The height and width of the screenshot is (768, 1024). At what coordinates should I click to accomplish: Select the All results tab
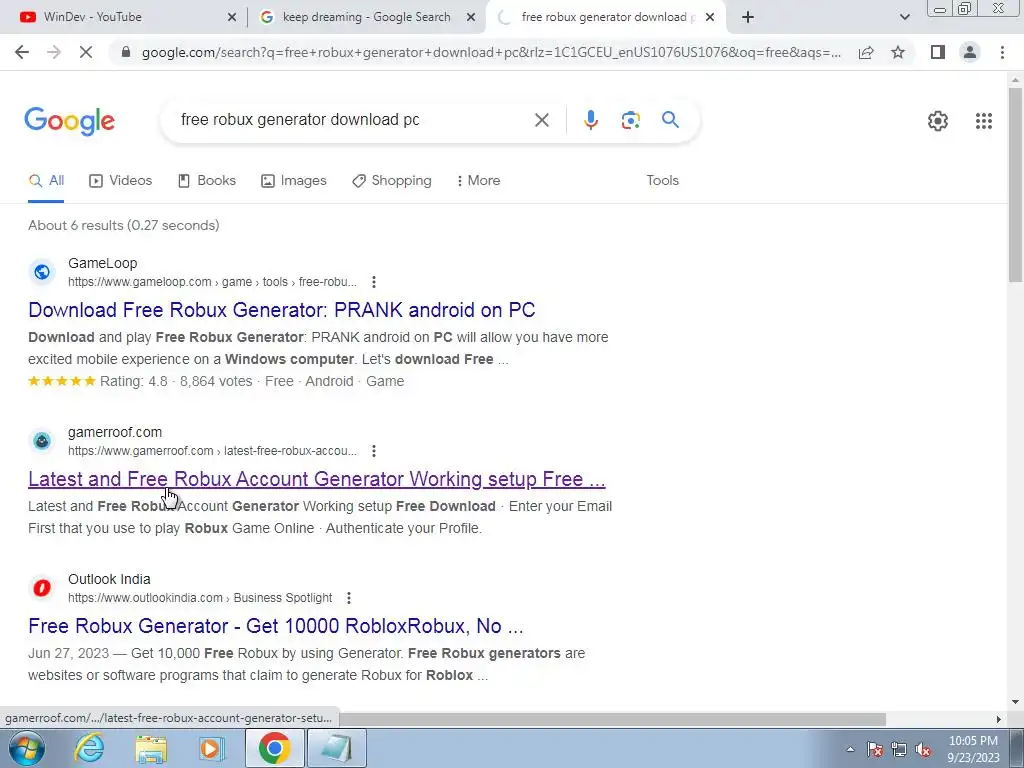click(x=46, y=181)
